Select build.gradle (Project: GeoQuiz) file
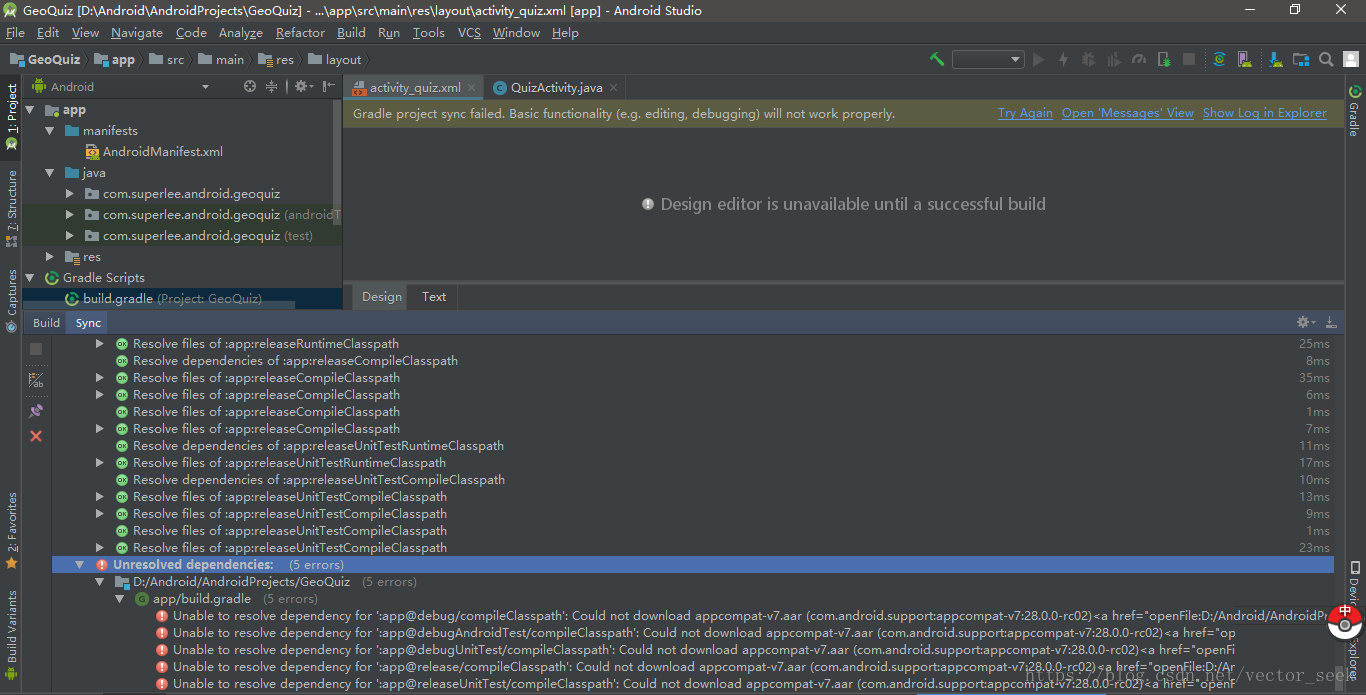The width and height of the screenshot is (1366, 695). click(163, 299)
